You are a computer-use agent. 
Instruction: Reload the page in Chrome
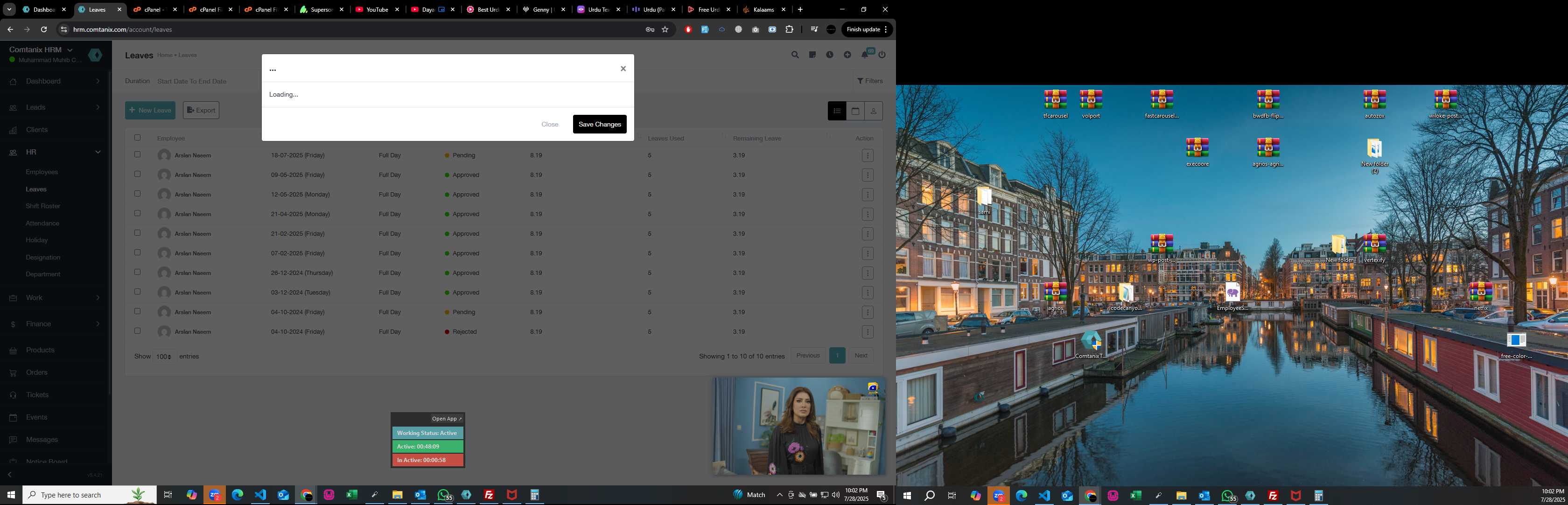pos(44,29)
